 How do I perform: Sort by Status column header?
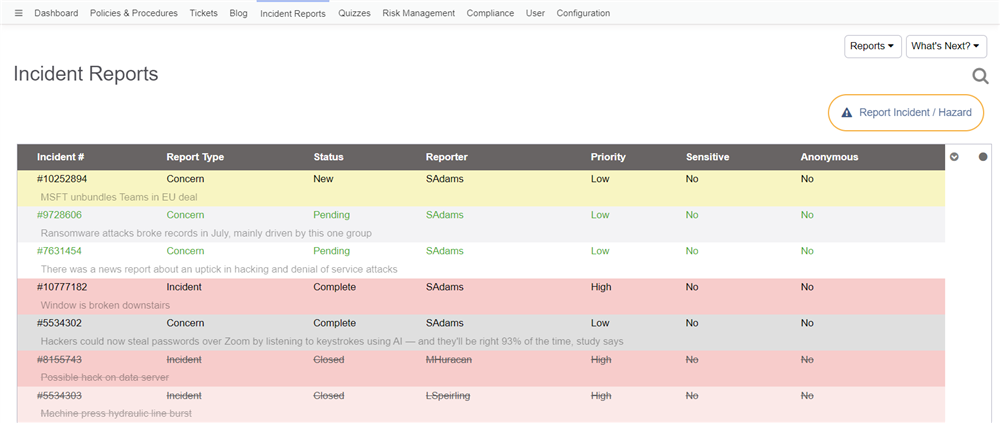coord(328,157)
